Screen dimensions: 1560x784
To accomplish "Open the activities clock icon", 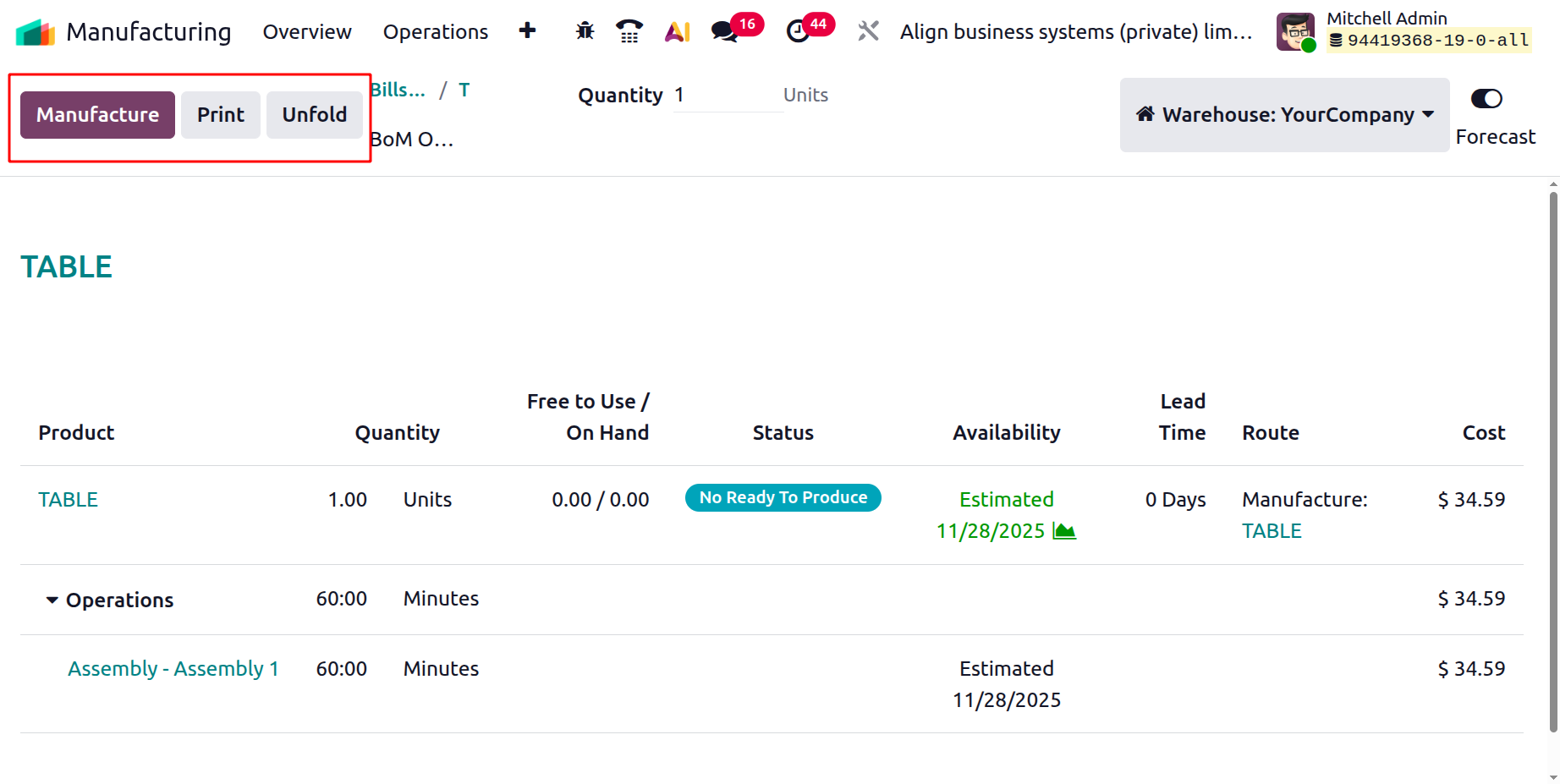I will (797, 31).
